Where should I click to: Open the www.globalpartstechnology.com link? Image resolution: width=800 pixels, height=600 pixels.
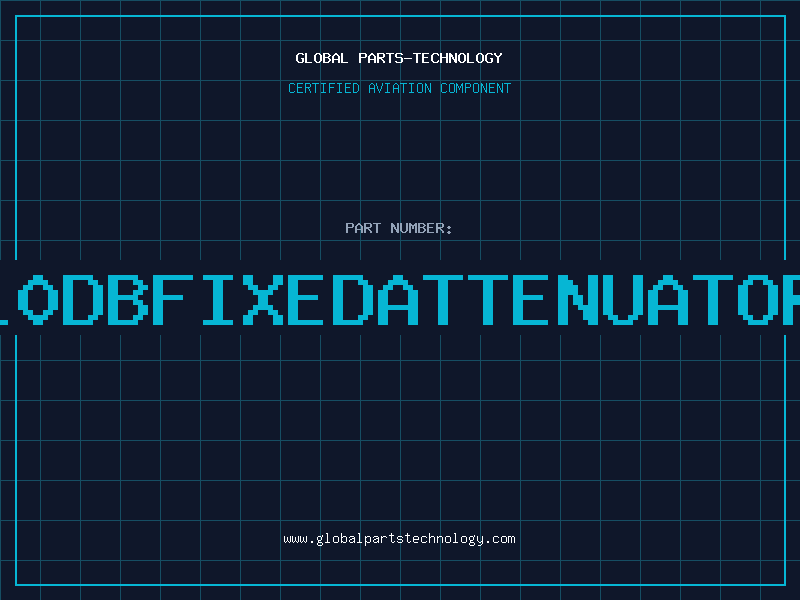(x=399, y=539)
